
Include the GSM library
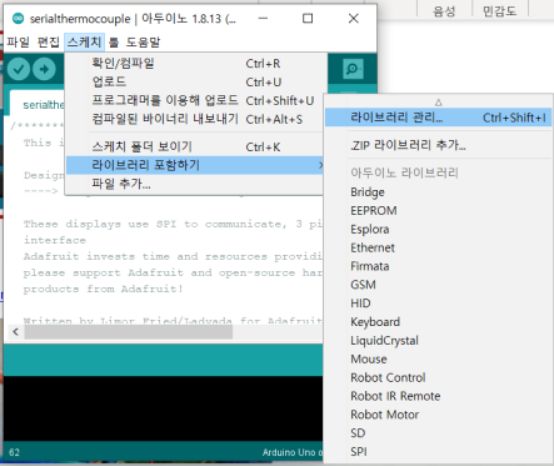[438, 285]
